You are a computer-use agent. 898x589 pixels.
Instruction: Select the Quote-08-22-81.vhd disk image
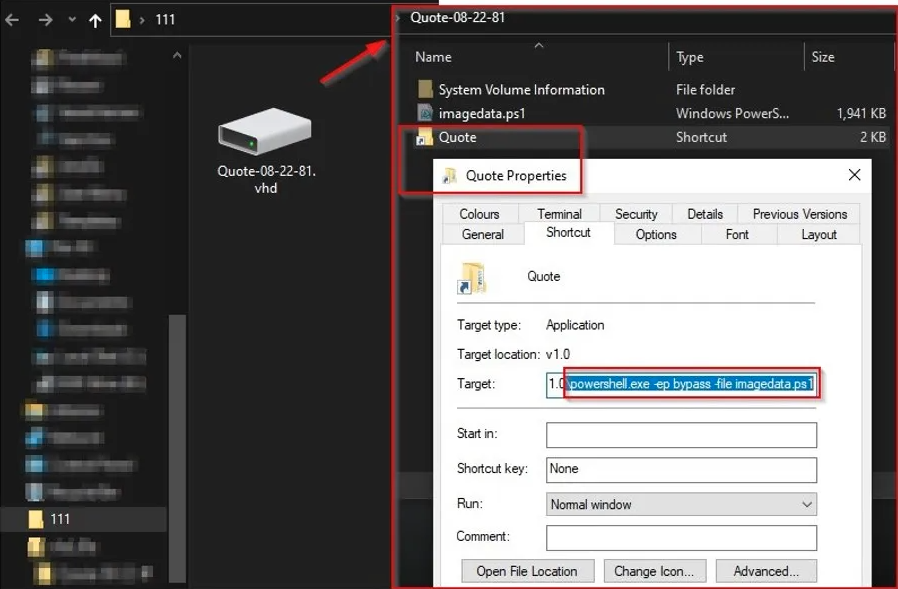tap(265, 150)
